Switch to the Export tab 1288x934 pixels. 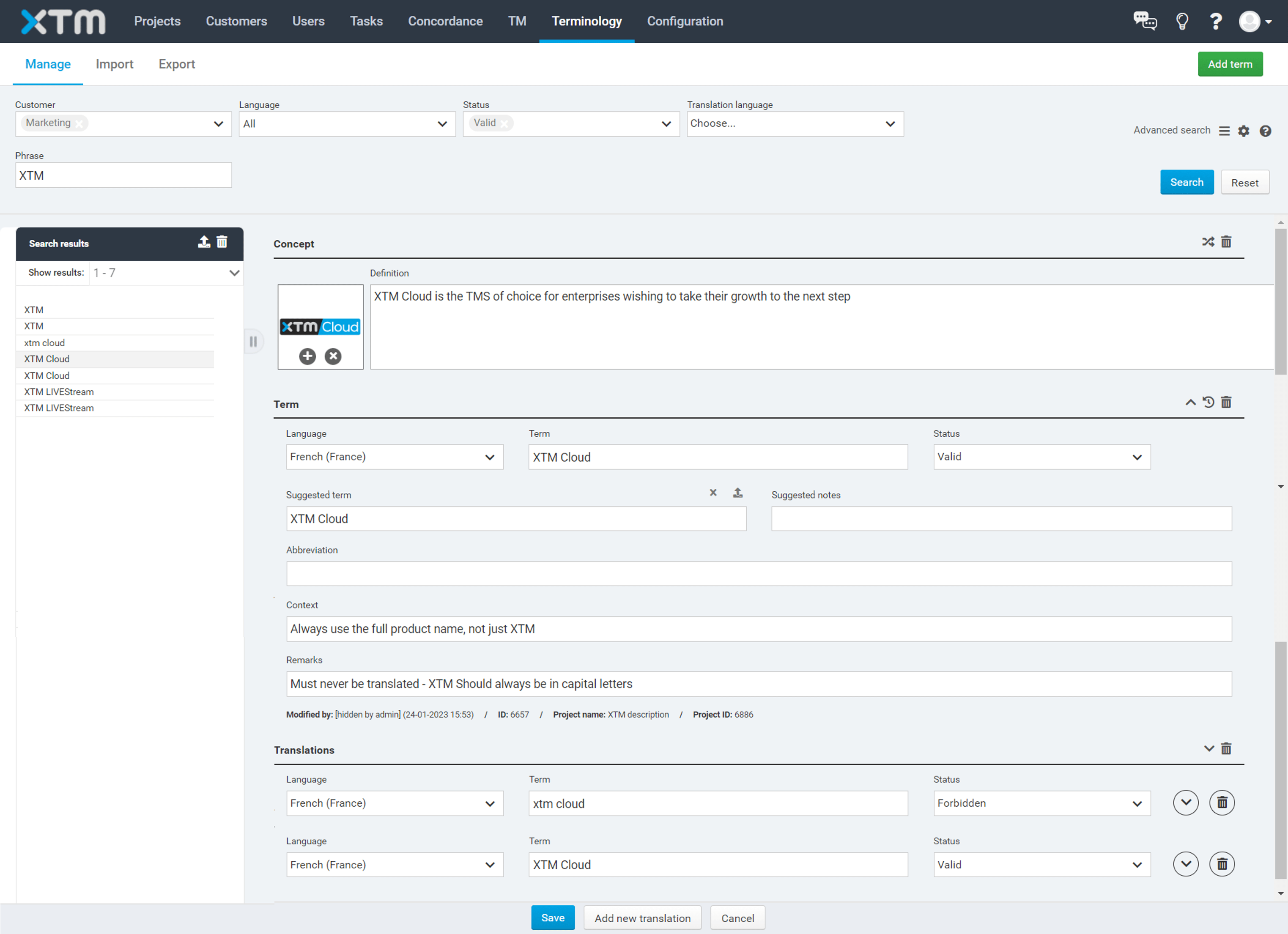(x=177, y=64)
